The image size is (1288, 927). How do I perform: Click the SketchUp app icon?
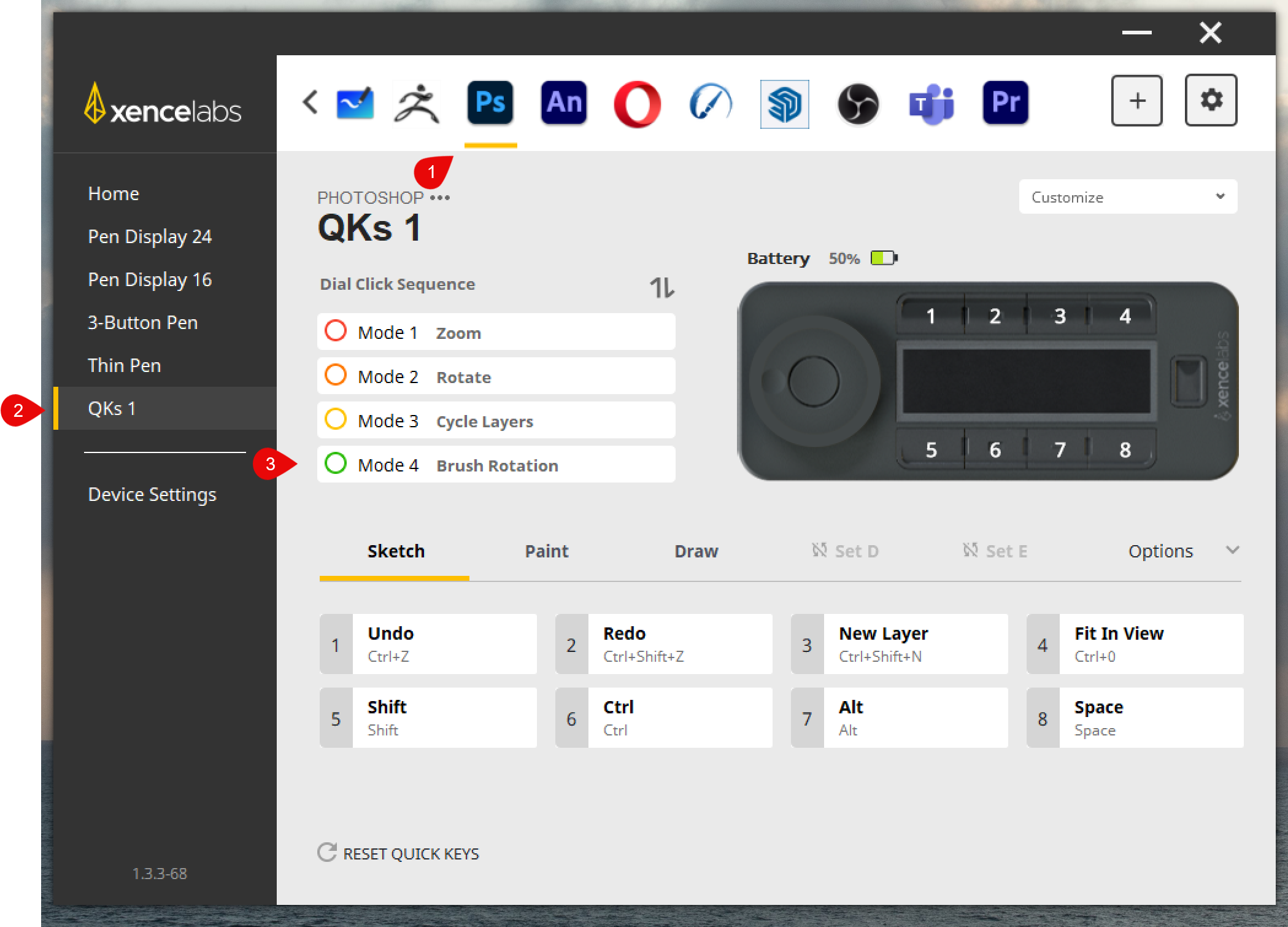(784, 104)
